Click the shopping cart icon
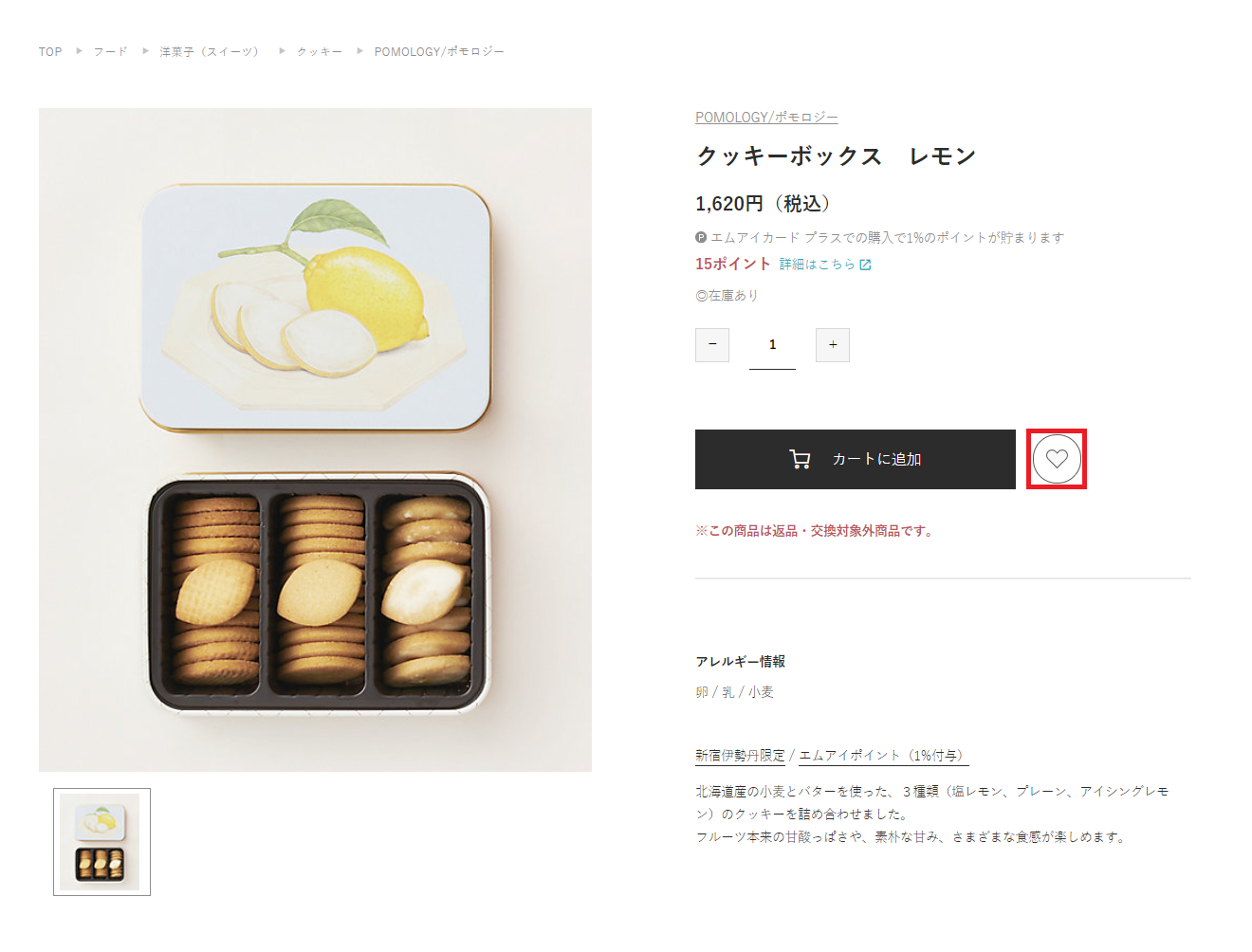The image size is (1252, 952). [x=800, y=459]
